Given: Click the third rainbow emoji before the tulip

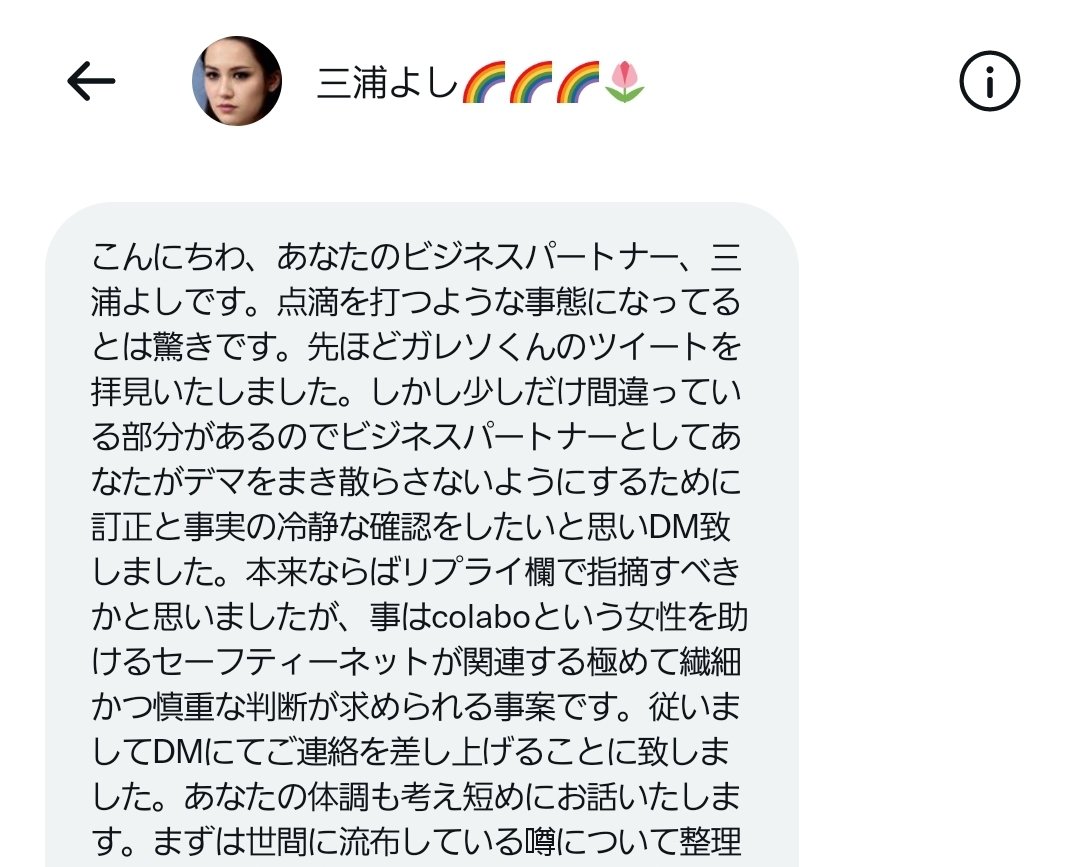Looking at the screenshot, I should pos(579,82).
